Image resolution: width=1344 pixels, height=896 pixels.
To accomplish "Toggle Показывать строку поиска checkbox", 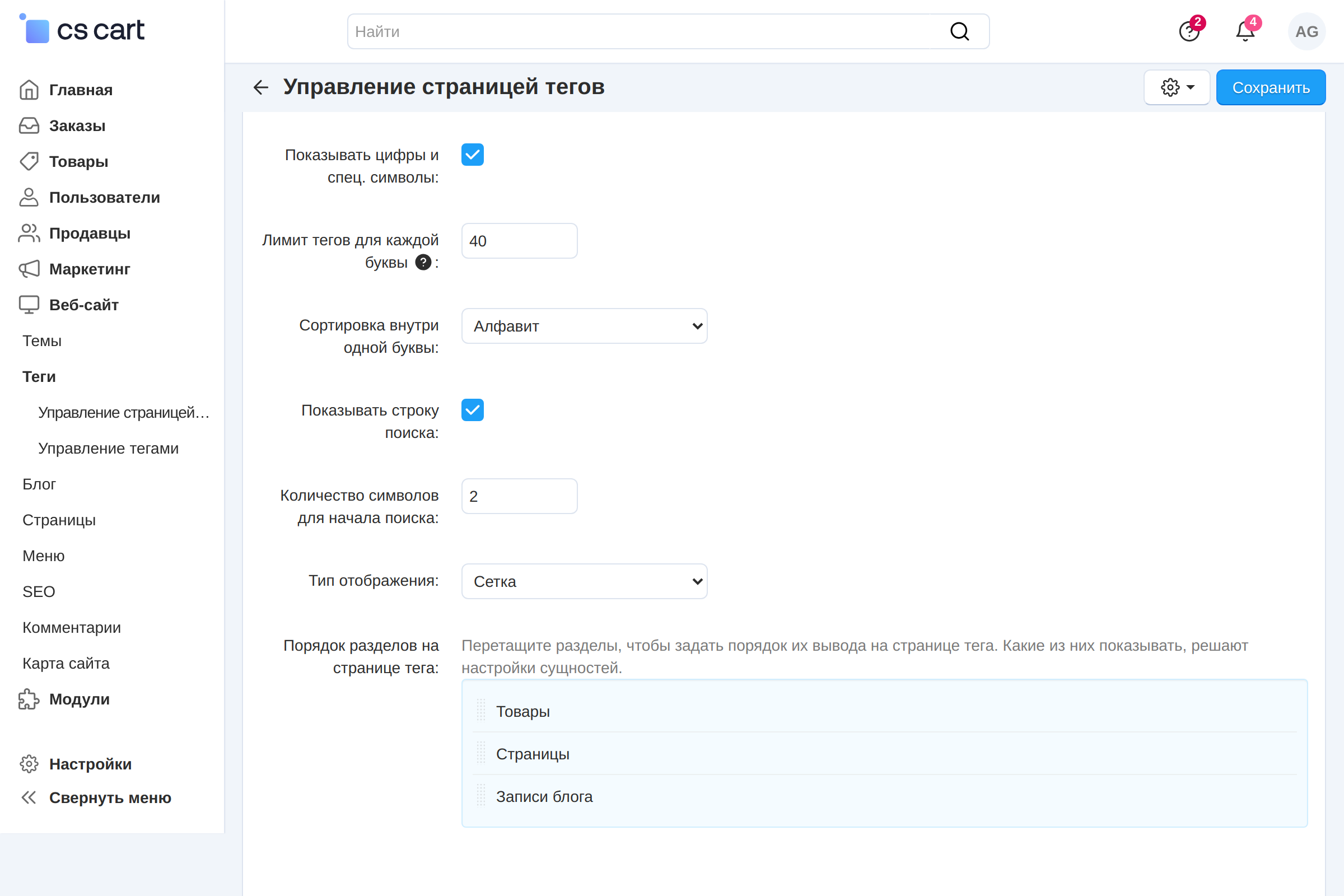I will pos(473,410).
